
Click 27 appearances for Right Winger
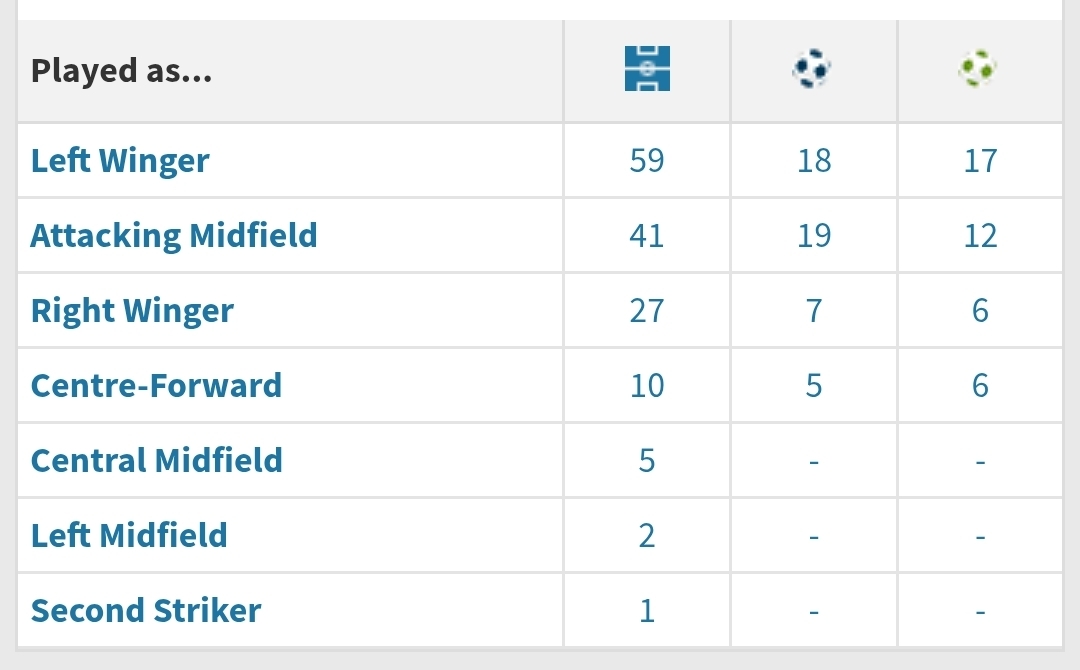(647, 311)
